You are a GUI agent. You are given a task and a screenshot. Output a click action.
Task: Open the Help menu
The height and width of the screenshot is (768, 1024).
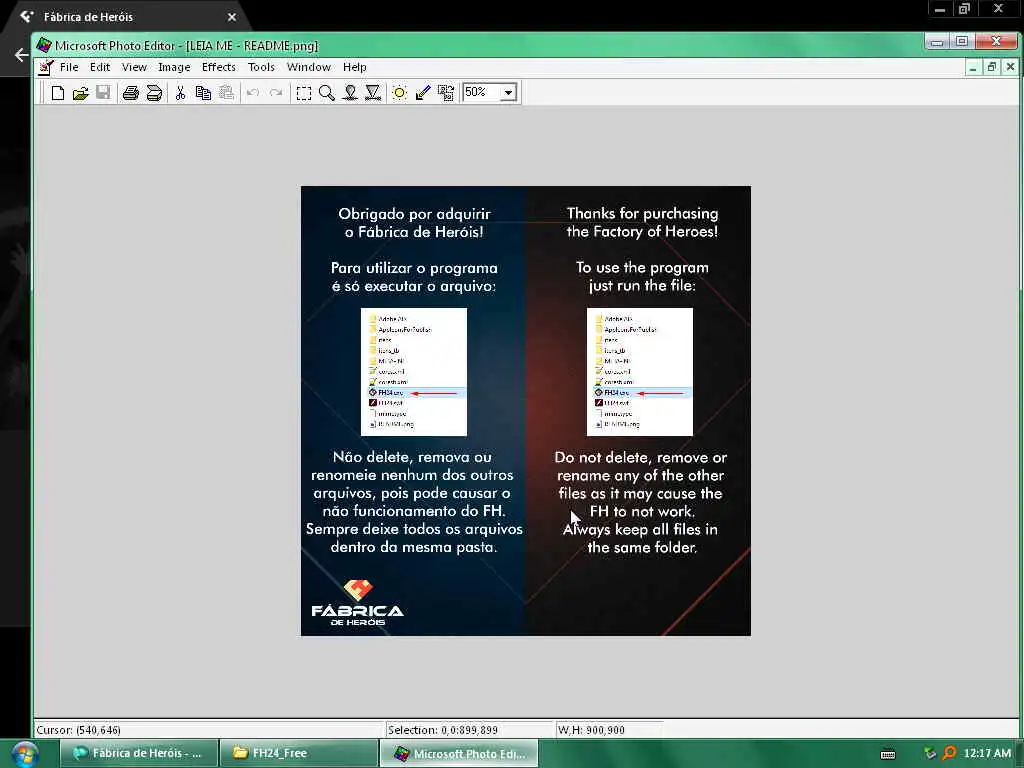click(355, 67)
